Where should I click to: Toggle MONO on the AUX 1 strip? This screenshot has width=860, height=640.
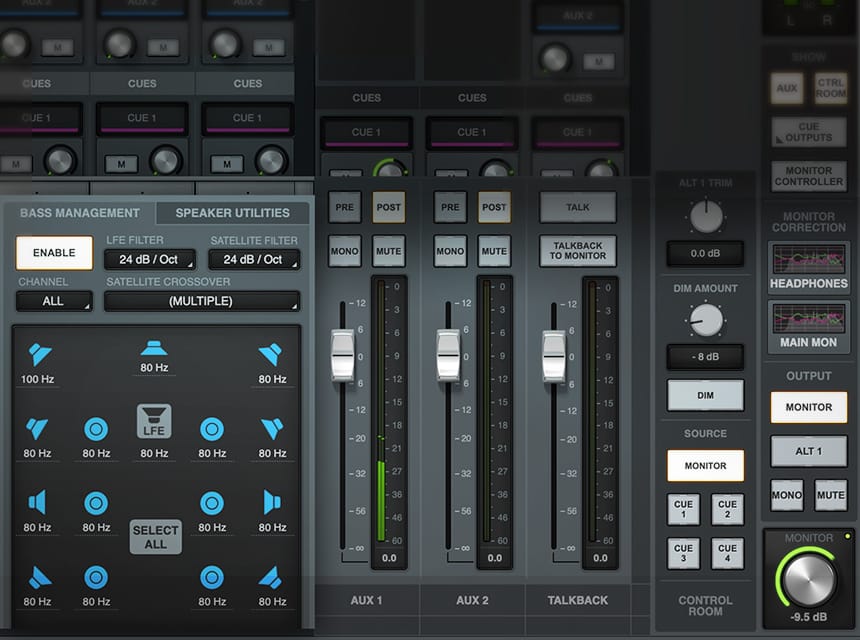[x=344, y=251]
